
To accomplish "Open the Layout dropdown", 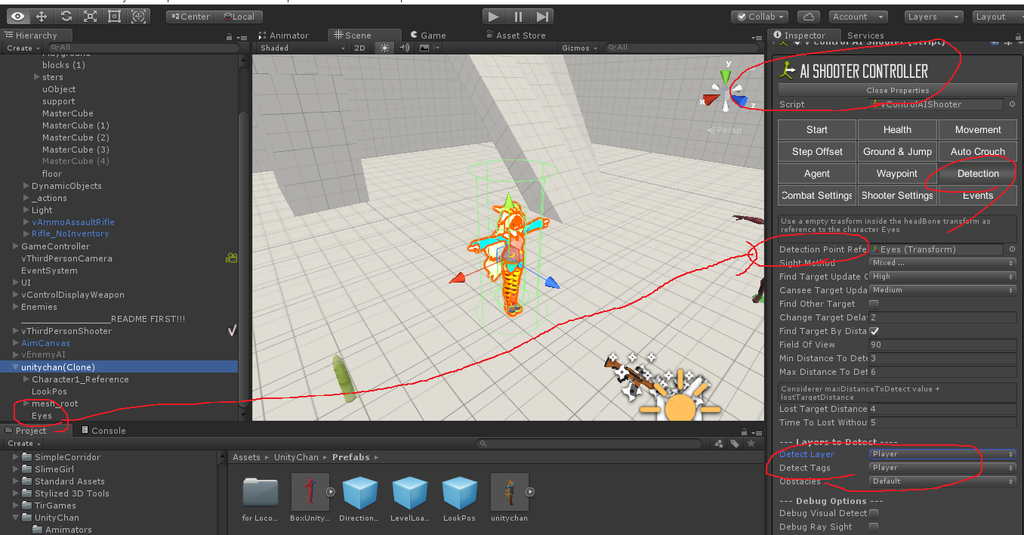I will [x=997, y=16].
